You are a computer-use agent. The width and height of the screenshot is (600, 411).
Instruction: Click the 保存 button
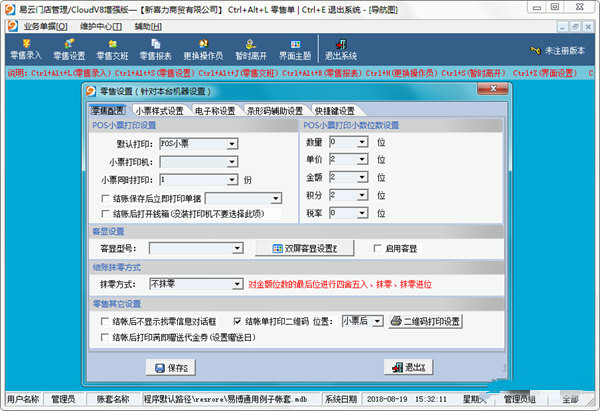tap(171, 368)
